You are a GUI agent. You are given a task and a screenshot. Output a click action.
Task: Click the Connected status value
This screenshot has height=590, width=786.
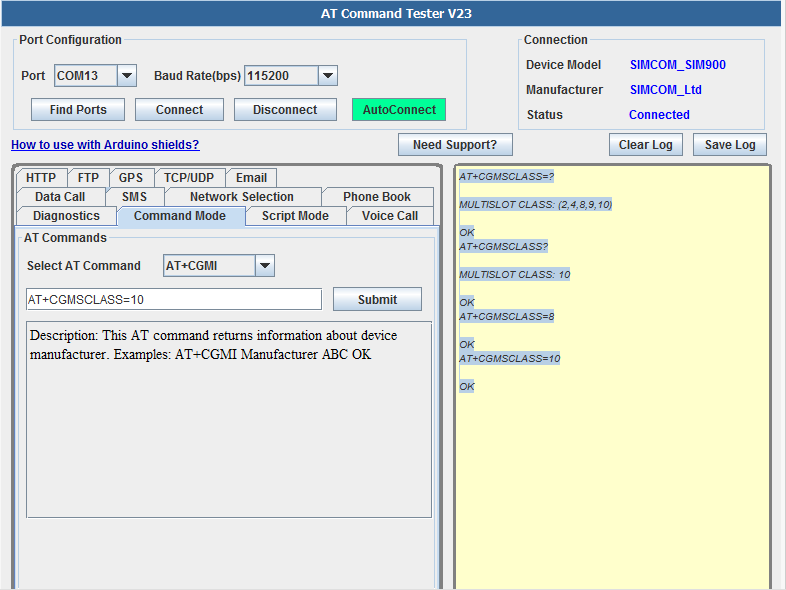point(659,115)
